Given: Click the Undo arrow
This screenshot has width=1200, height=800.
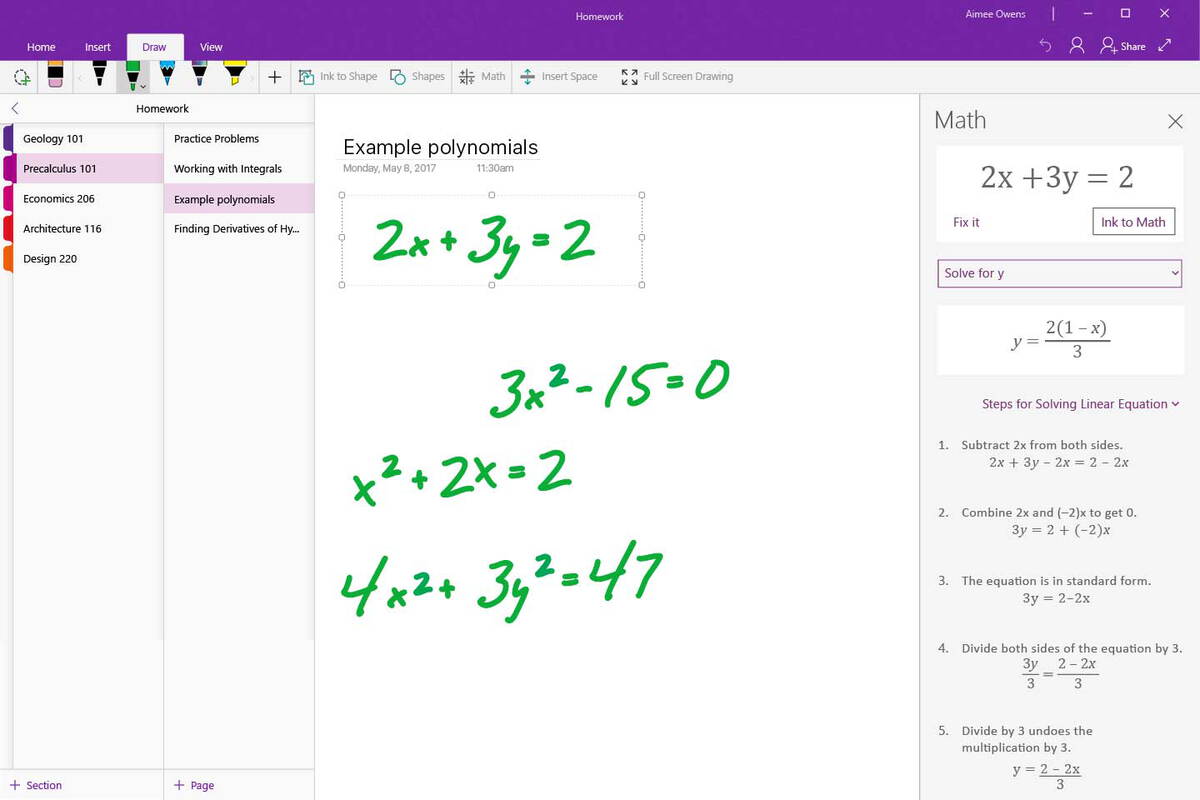Looking at the screenshot, I should tap(1046, 46).
